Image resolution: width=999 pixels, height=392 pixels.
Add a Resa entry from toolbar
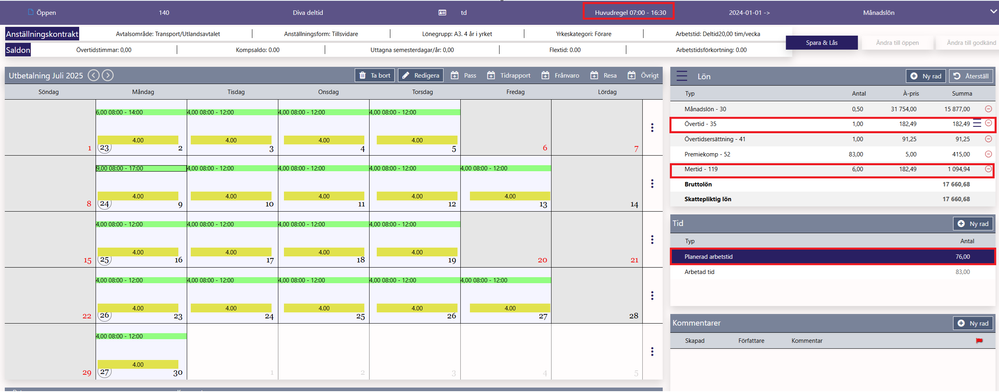coord(603,75)
